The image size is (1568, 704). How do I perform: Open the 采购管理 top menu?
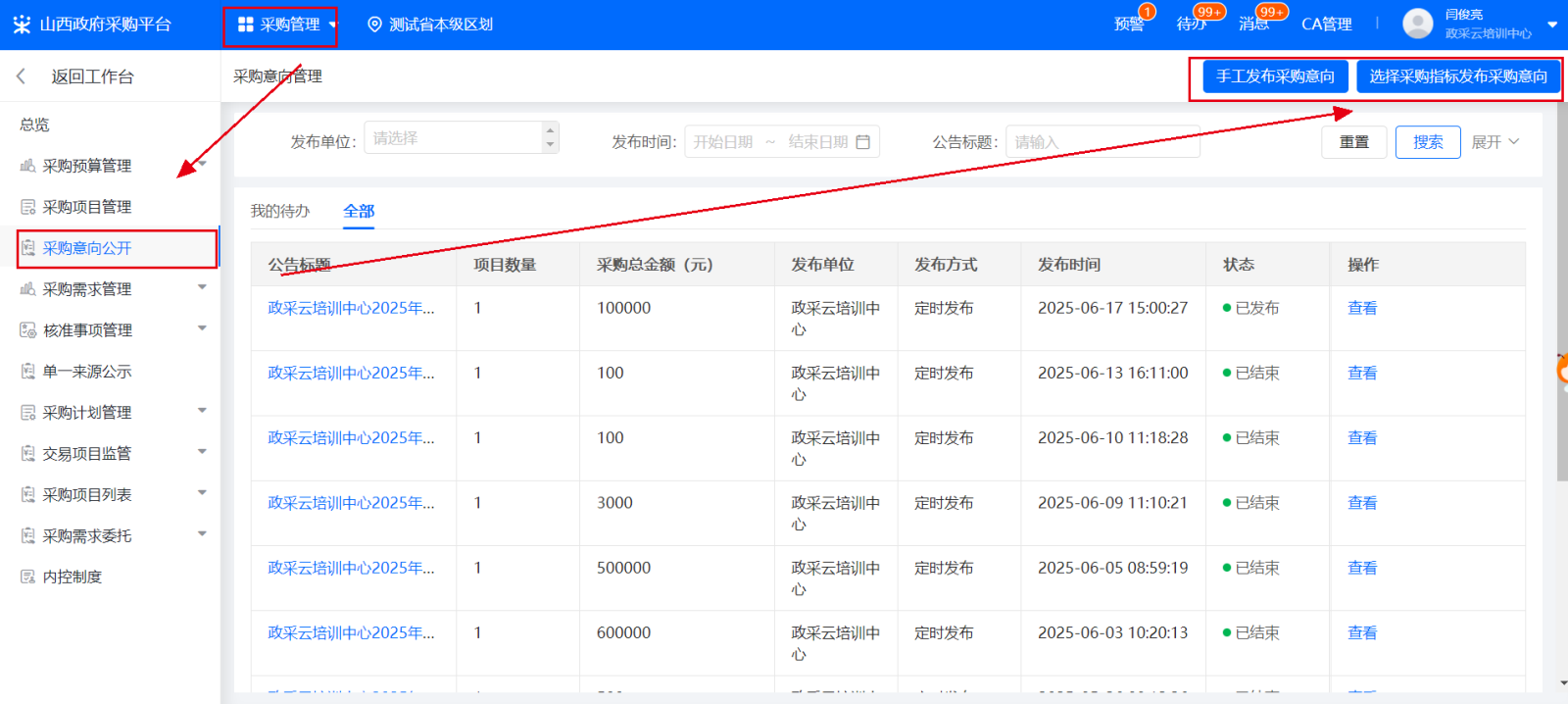click(x=280, y=25)
